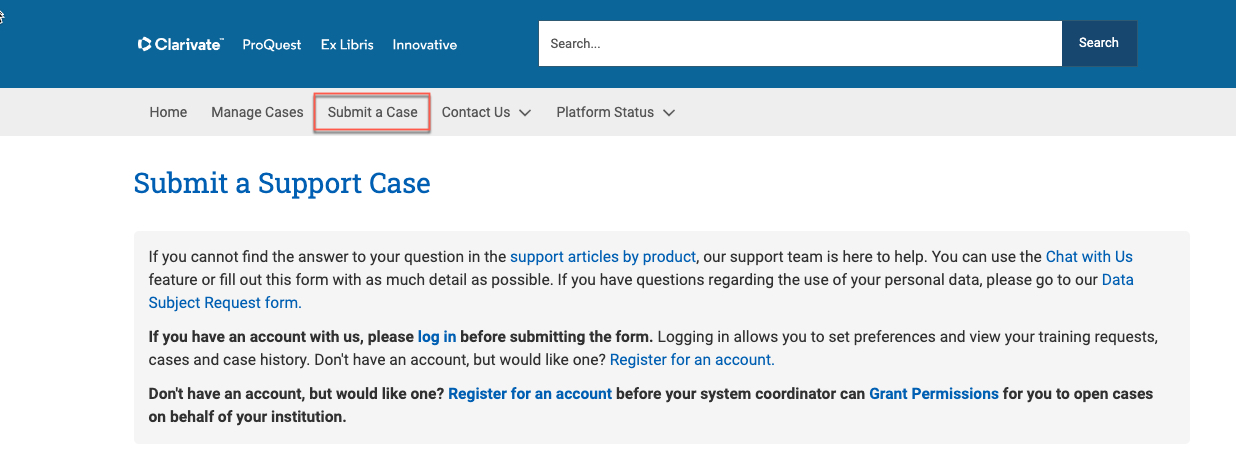Viewport: 1236px width, 458px height.
Task: Open the Innovative brand link
Action: click(425, 45)
